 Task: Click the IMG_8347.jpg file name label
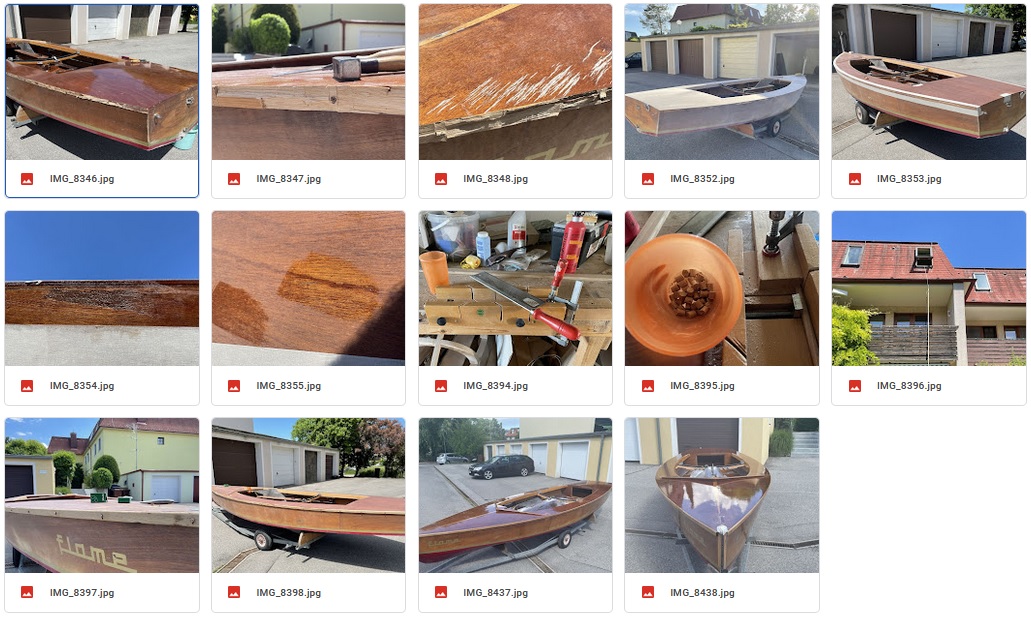289,179
